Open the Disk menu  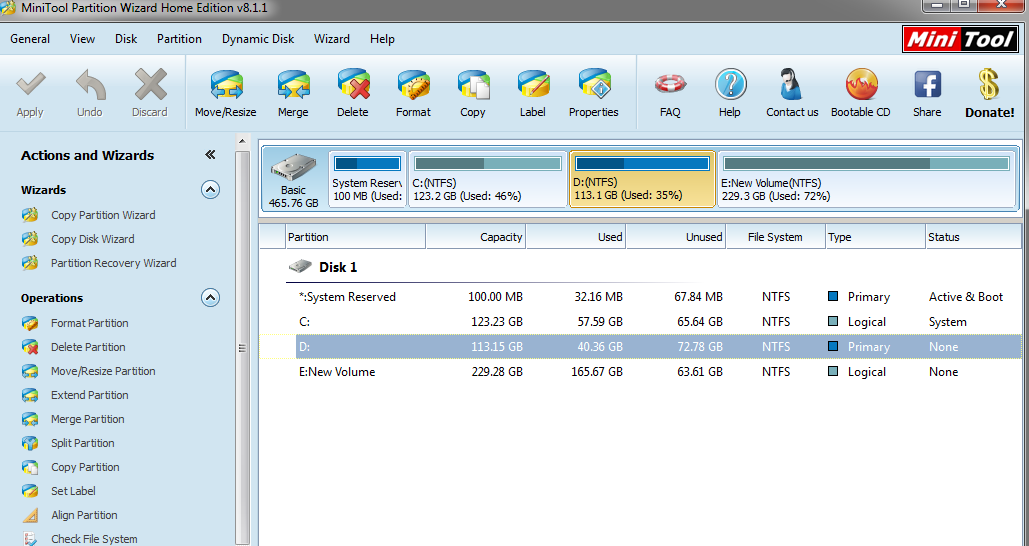[x=126, y=39]
